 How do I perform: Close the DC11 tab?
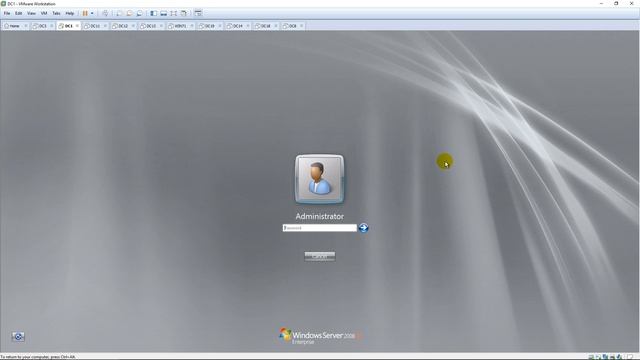click(x=105, y=26)
